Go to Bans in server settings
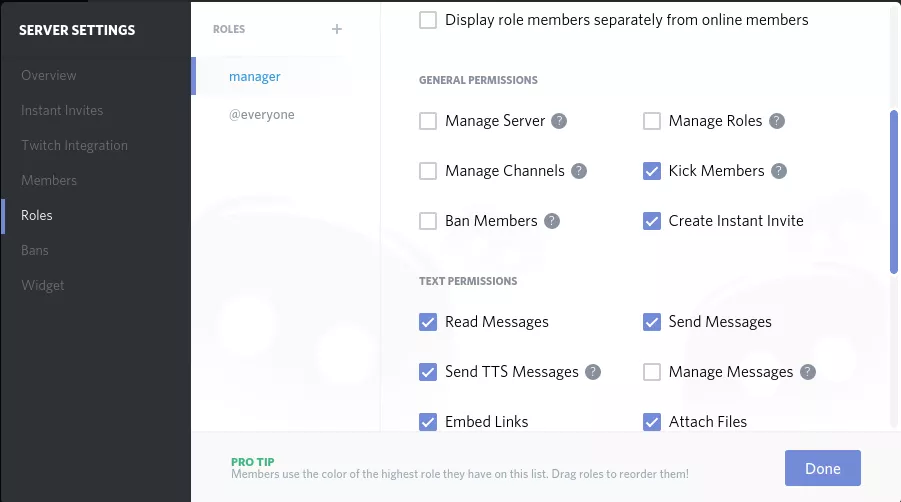901x502 pixels. click(35, 250)
